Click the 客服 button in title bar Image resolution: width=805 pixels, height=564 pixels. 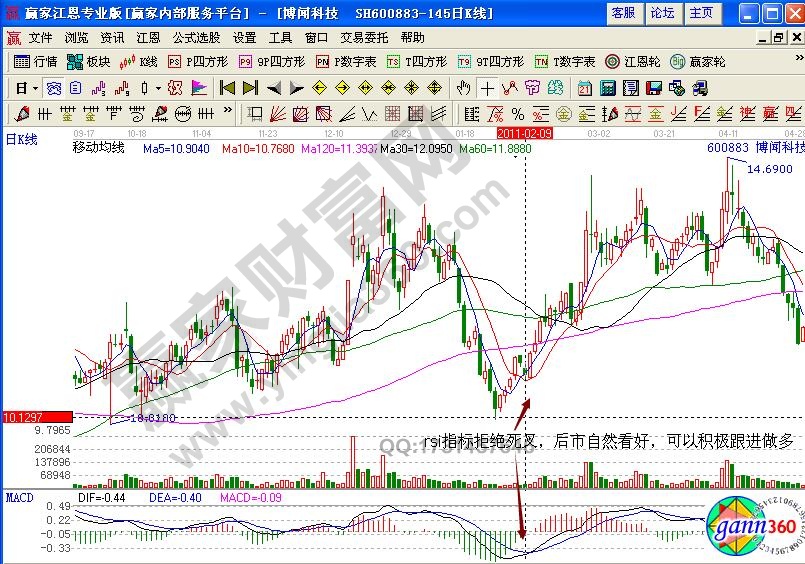click(x=623, y=12)
